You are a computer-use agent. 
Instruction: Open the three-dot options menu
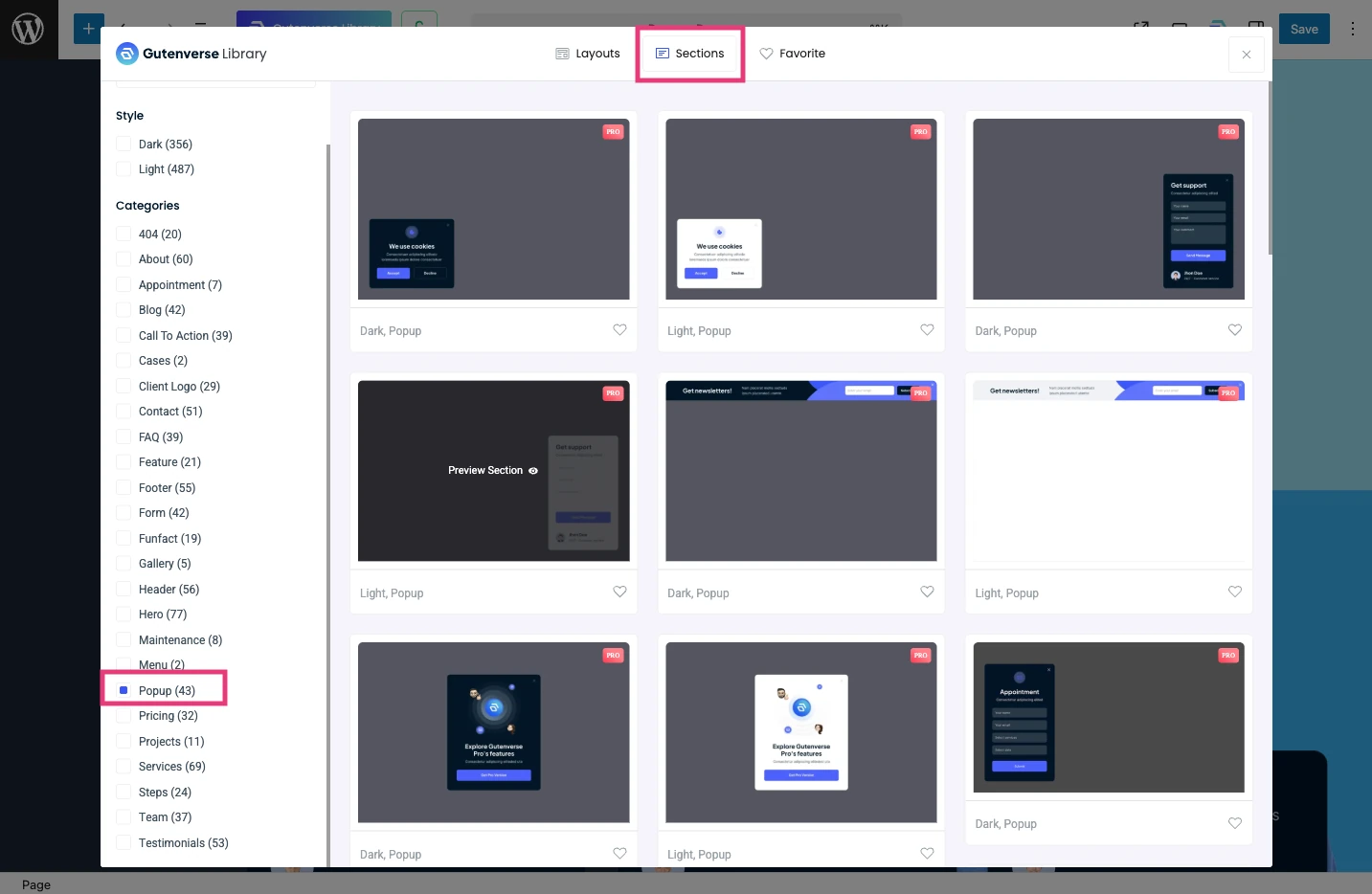coord(1352,30)
